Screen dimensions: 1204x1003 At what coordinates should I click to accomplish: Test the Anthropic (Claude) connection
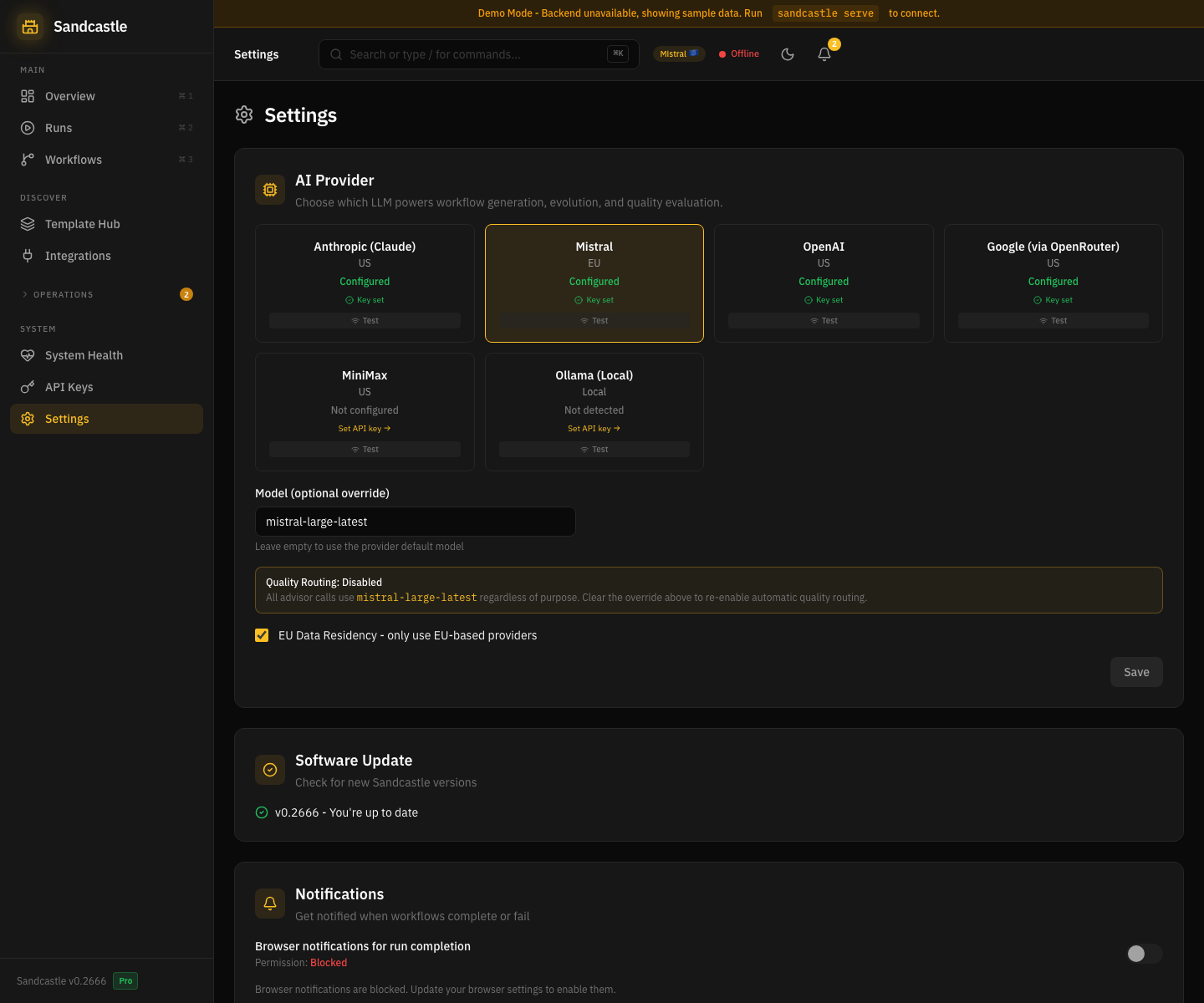coord(365,321)
